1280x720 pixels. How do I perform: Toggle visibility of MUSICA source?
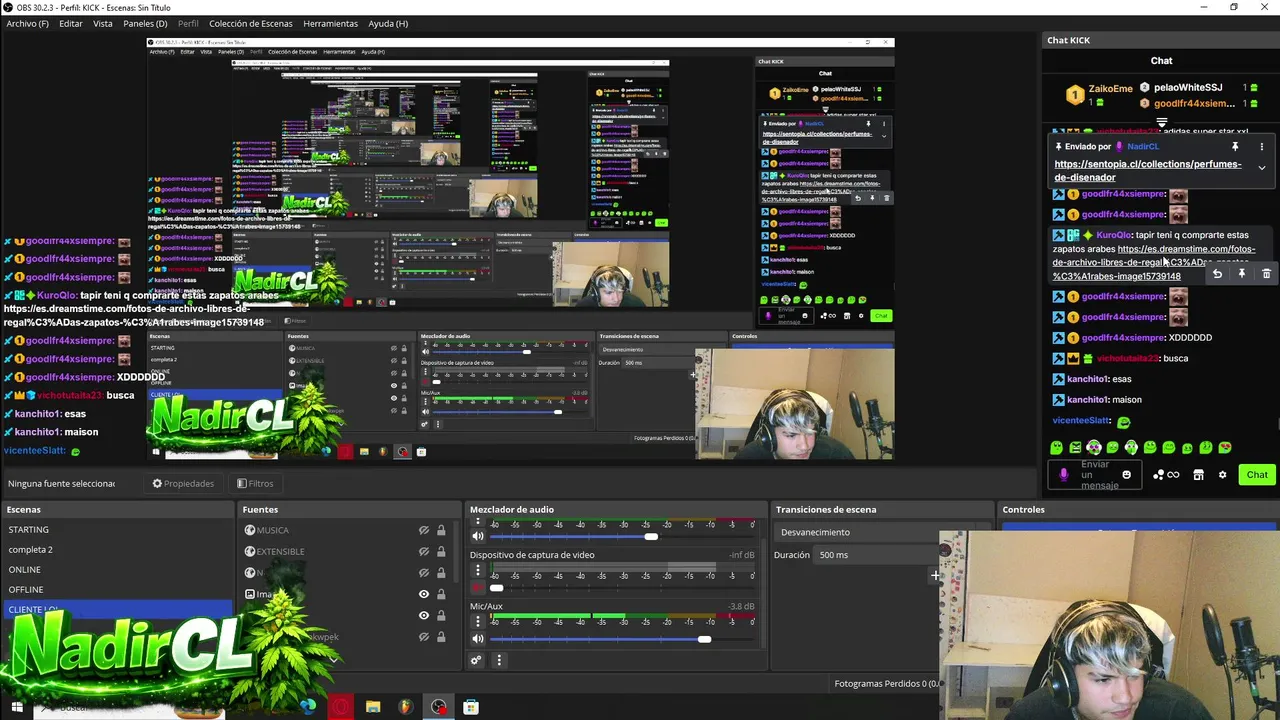pyautogui.click(x=424, y=530)
